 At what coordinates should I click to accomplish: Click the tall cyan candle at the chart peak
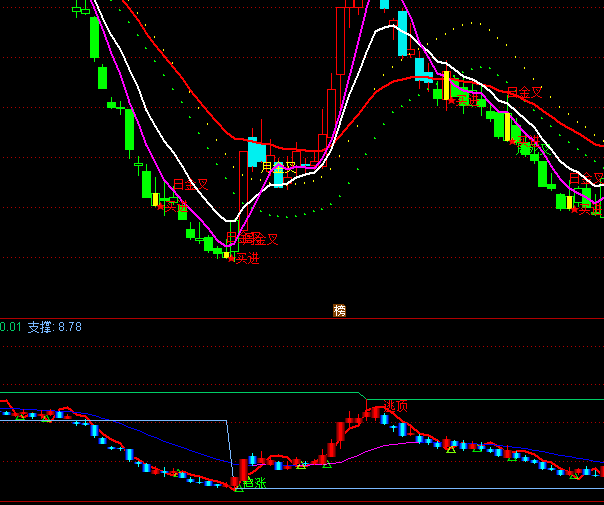click(402, 33)
